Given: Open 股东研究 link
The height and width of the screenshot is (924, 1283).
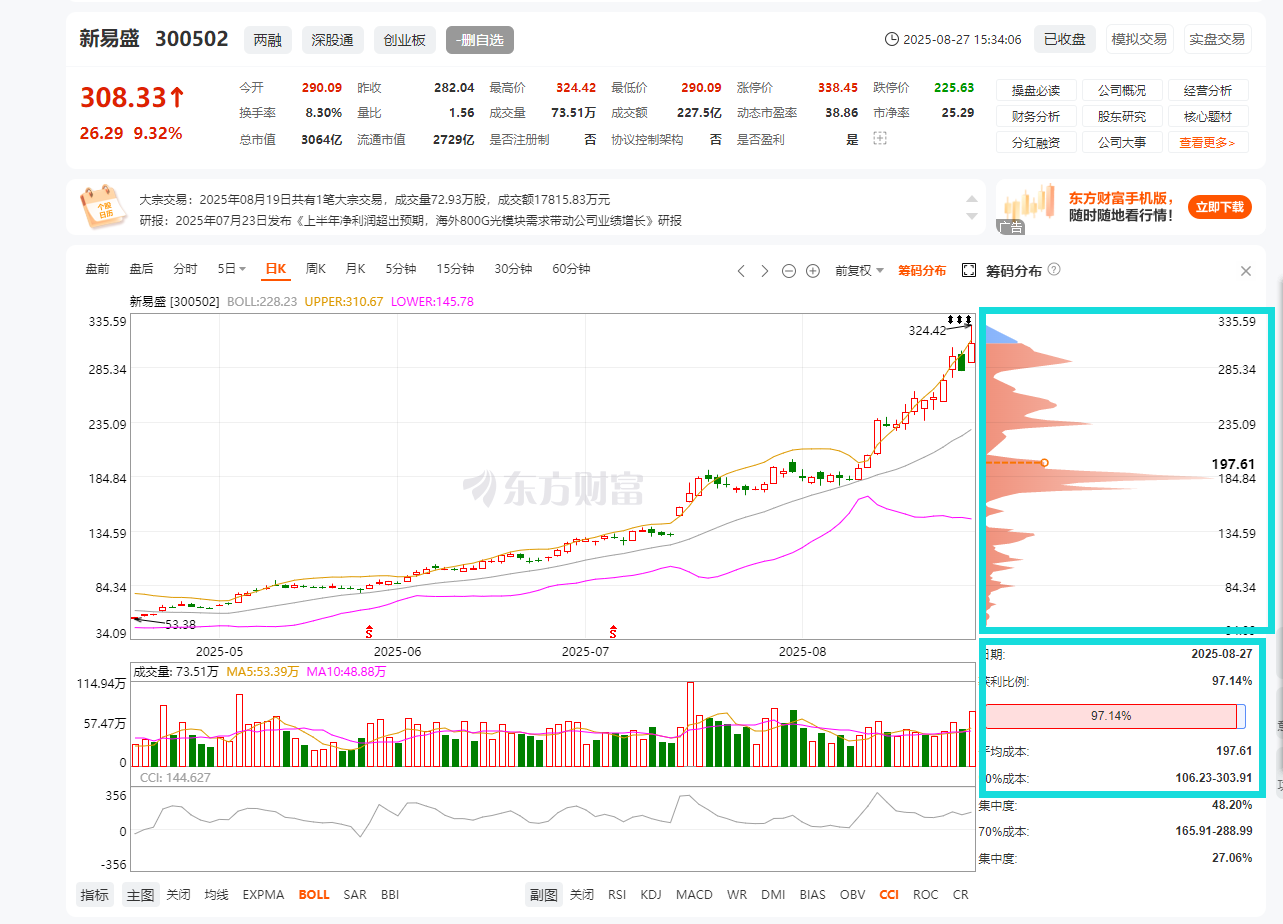Looking at the screenshot, I should click(1122, 116).
